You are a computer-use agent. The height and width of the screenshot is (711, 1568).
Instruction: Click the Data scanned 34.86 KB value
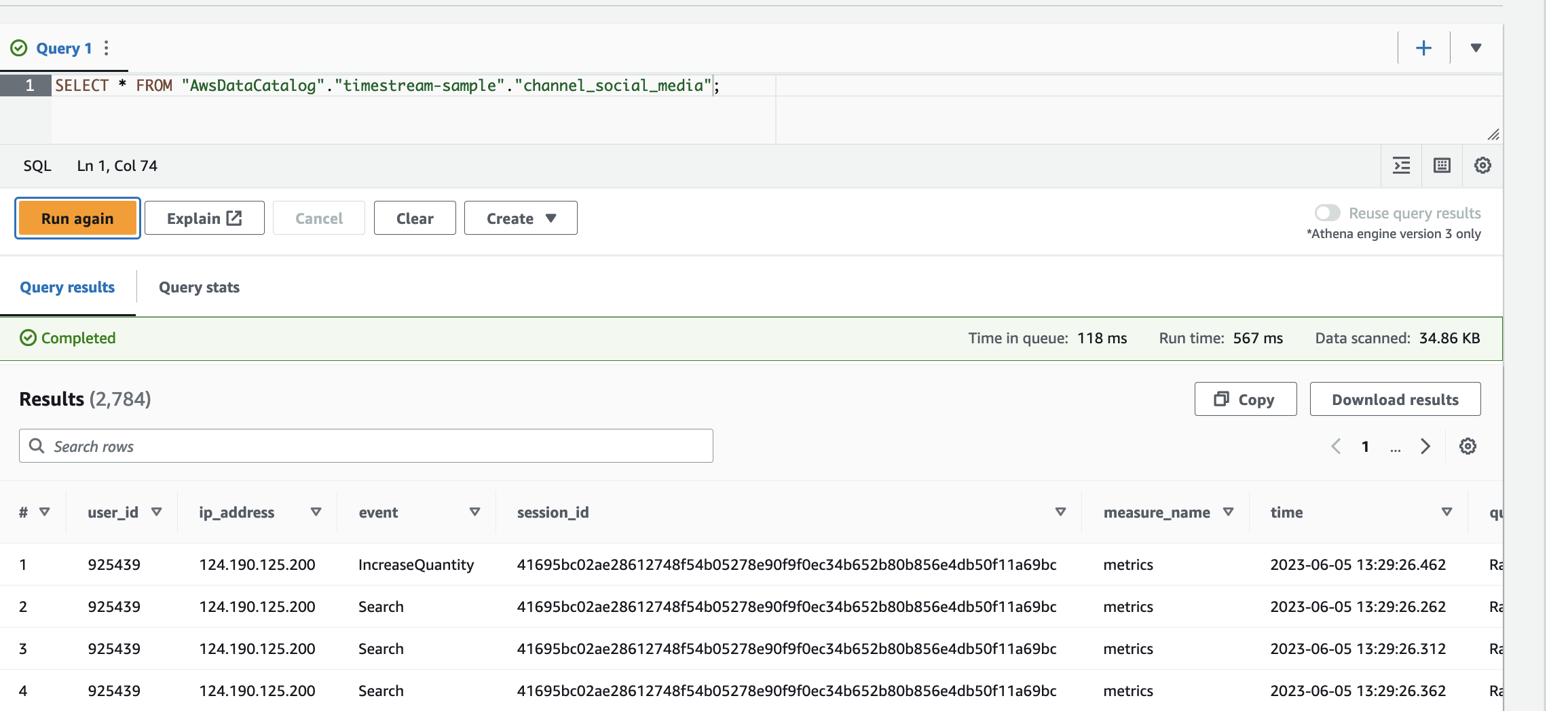tap(1449, 338)
